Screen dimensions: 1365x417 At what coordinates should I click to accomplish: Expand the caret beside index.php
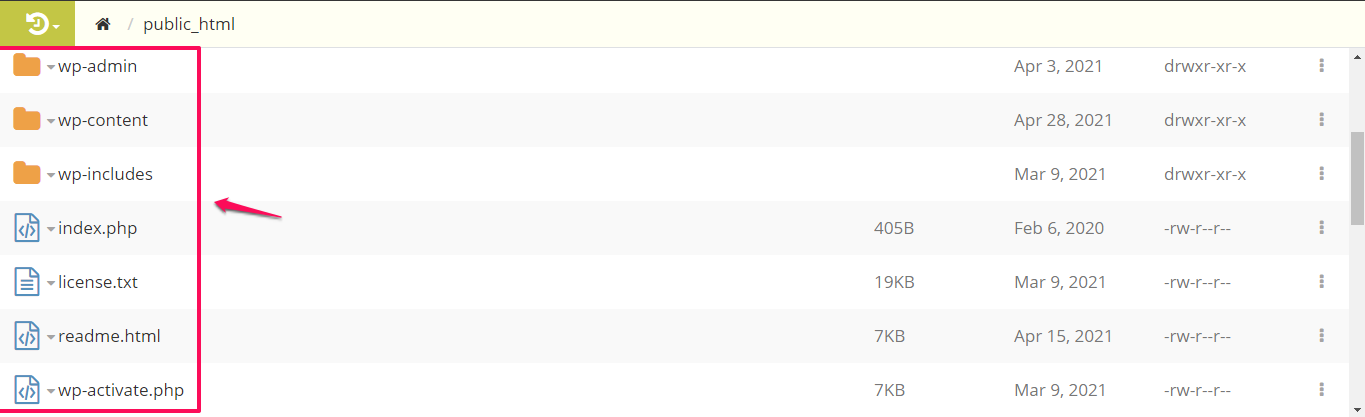51,230
